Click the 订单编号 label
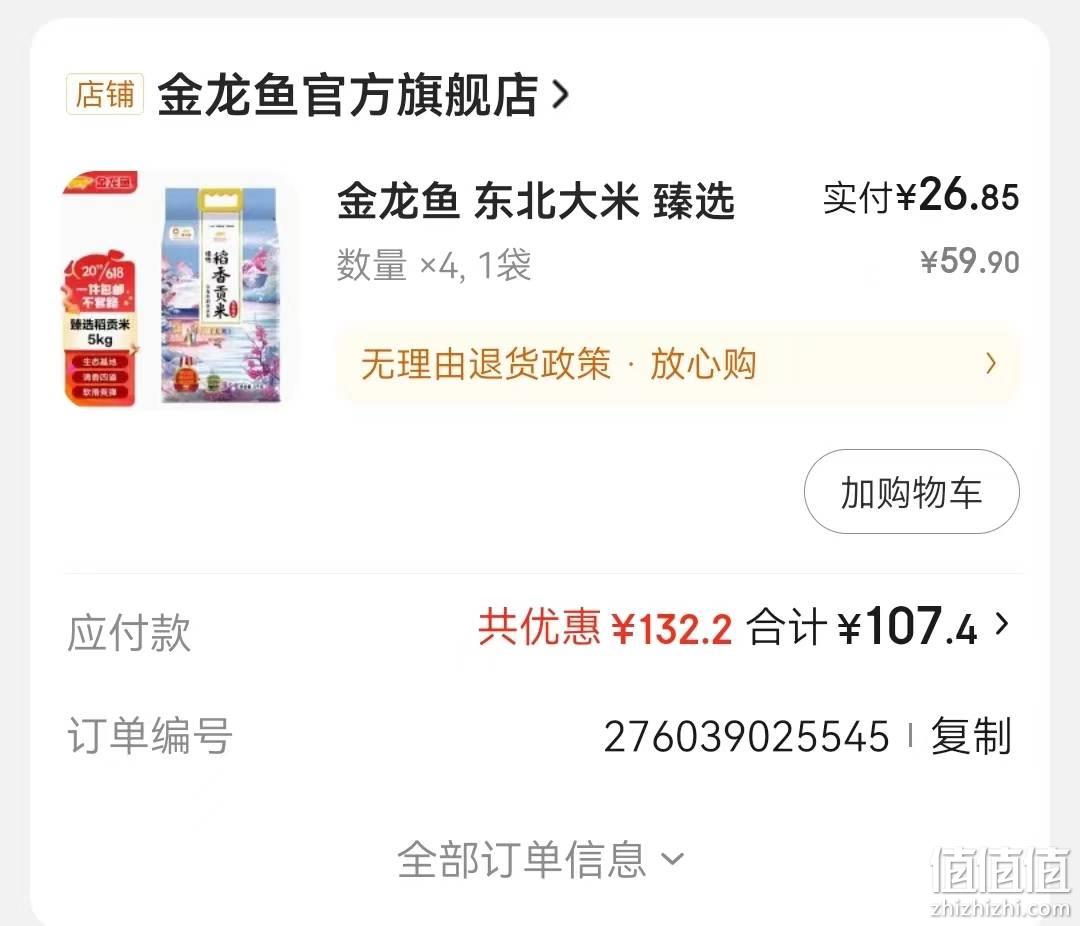 (149, 735)
